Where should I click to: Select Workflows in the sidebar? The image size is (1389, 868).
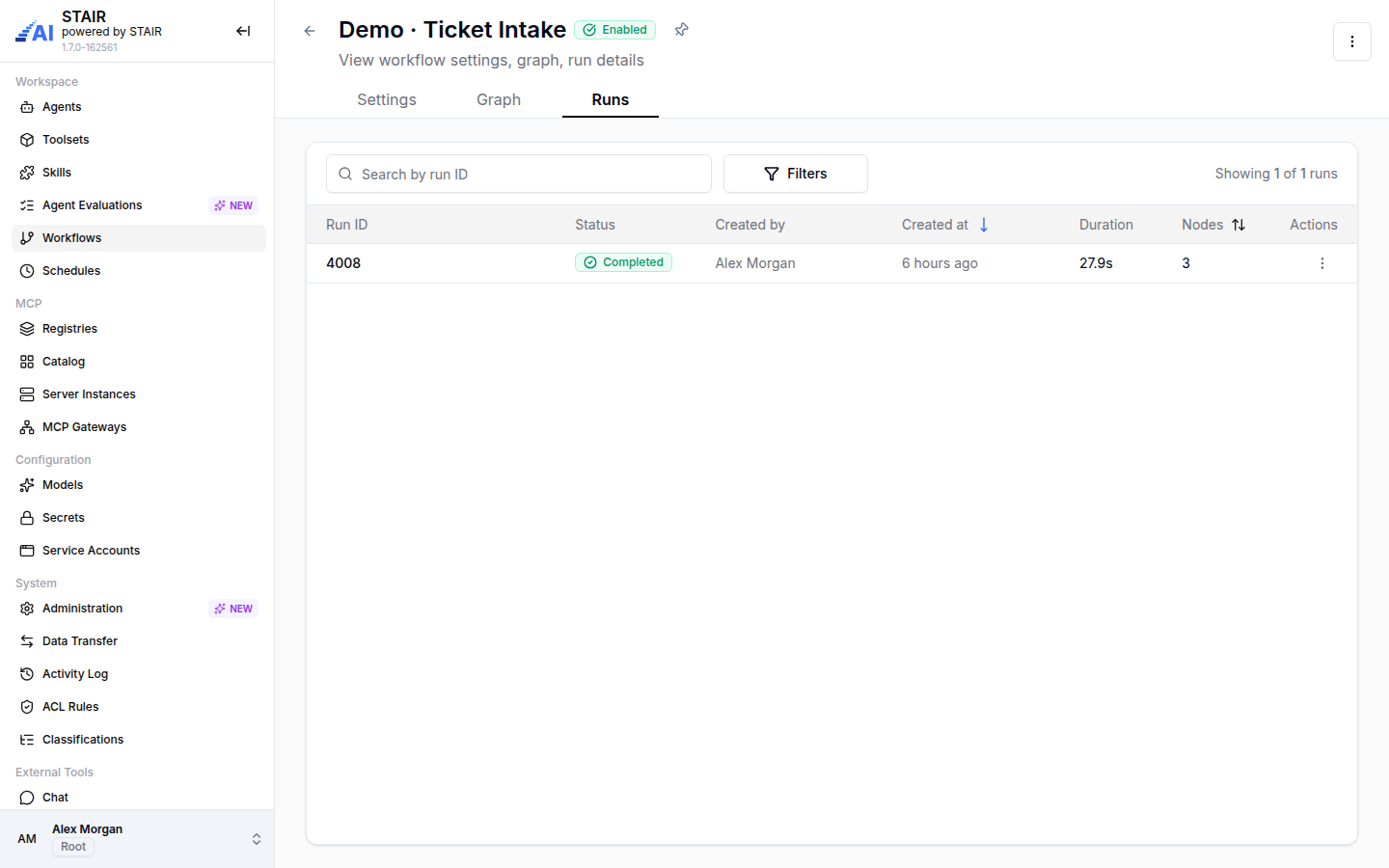point(139,238)
